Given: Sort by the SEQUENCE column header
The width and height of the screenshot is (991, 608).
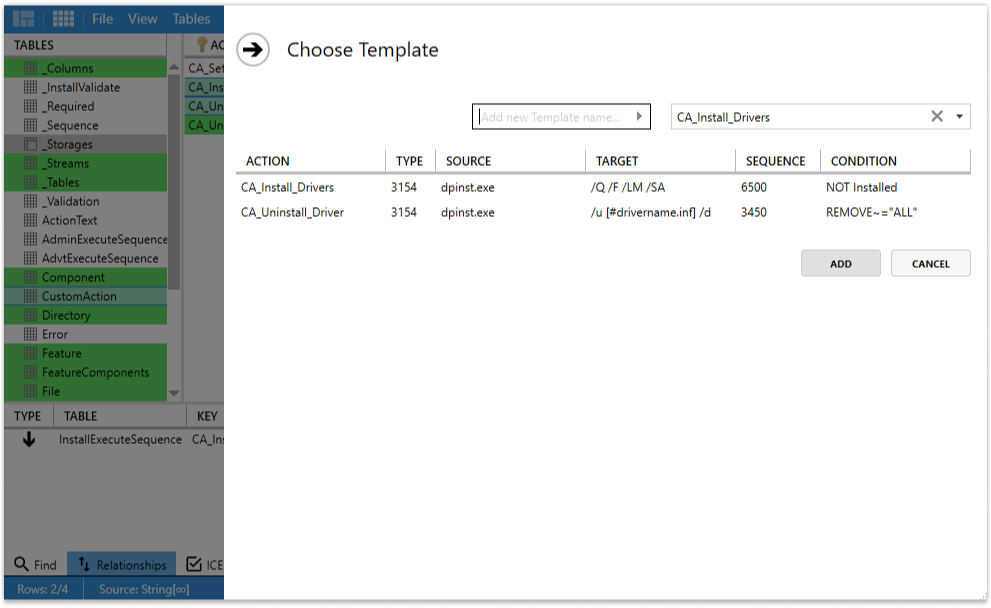Looking at the screenshot, I should pos(775,161).
